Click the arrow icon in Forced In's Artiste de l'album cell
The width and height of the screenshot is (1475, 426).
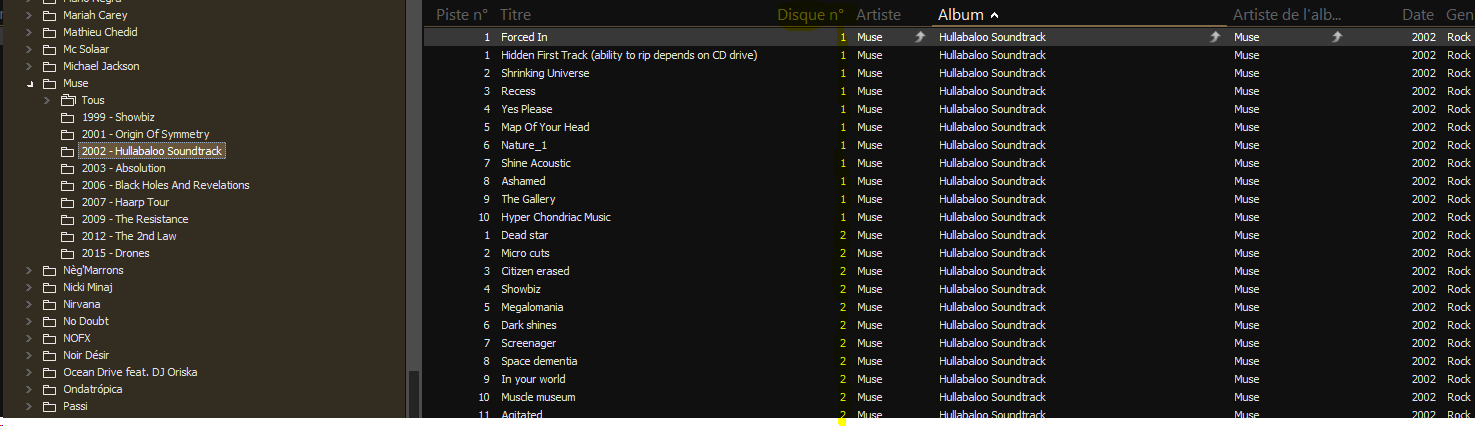tap(1337, 37)
